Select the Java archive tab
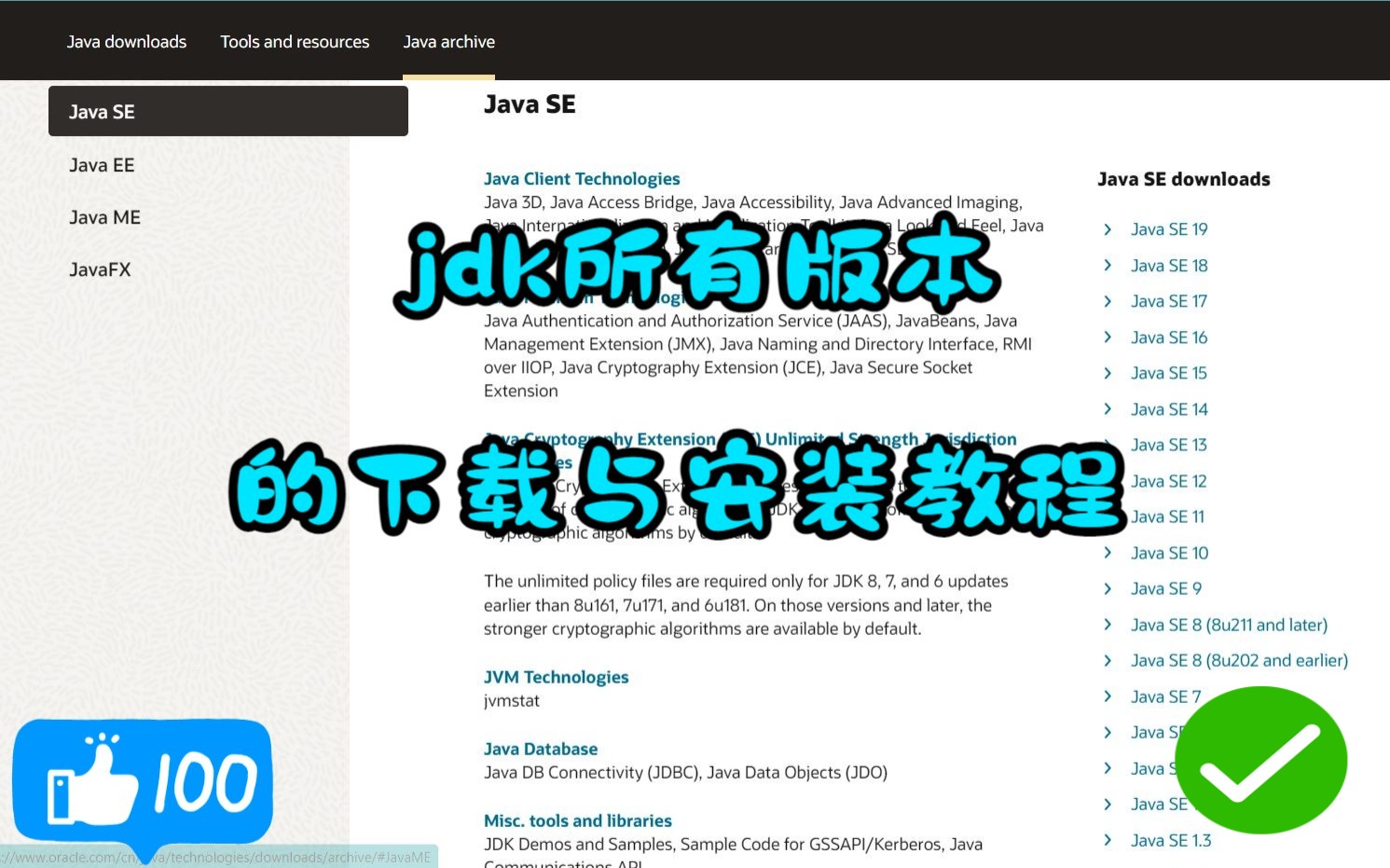The image size is (1390, 868). pyautogui.click(x=448, y=42)
